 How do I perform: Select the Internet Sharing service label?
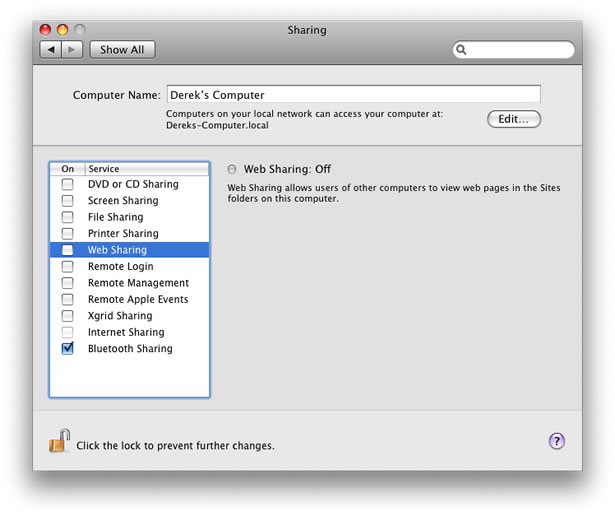[126, 332]
